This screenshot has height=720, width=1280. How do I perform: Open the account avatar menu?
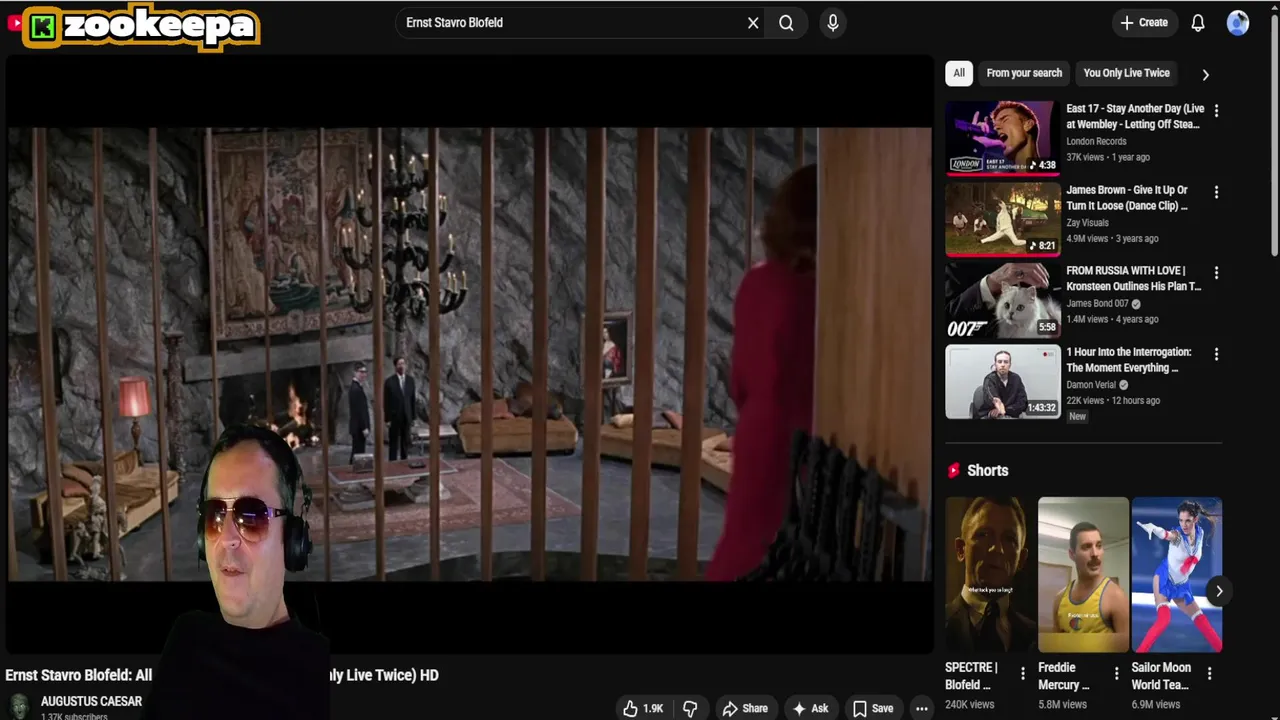[1238, 23]
